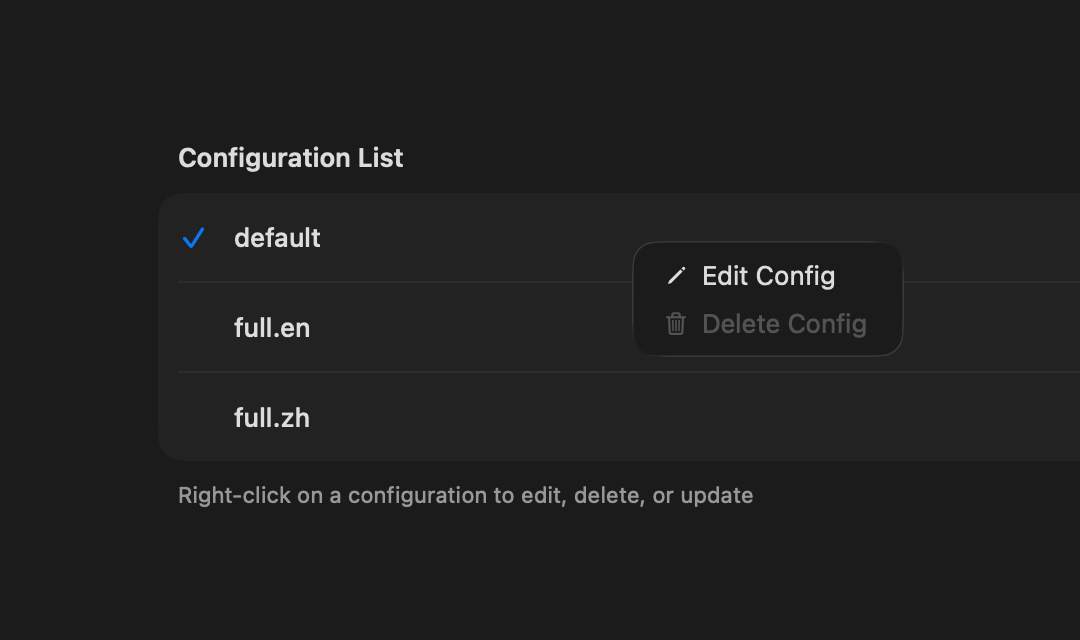Activate the full.en config entry

(x=400, y=328)
